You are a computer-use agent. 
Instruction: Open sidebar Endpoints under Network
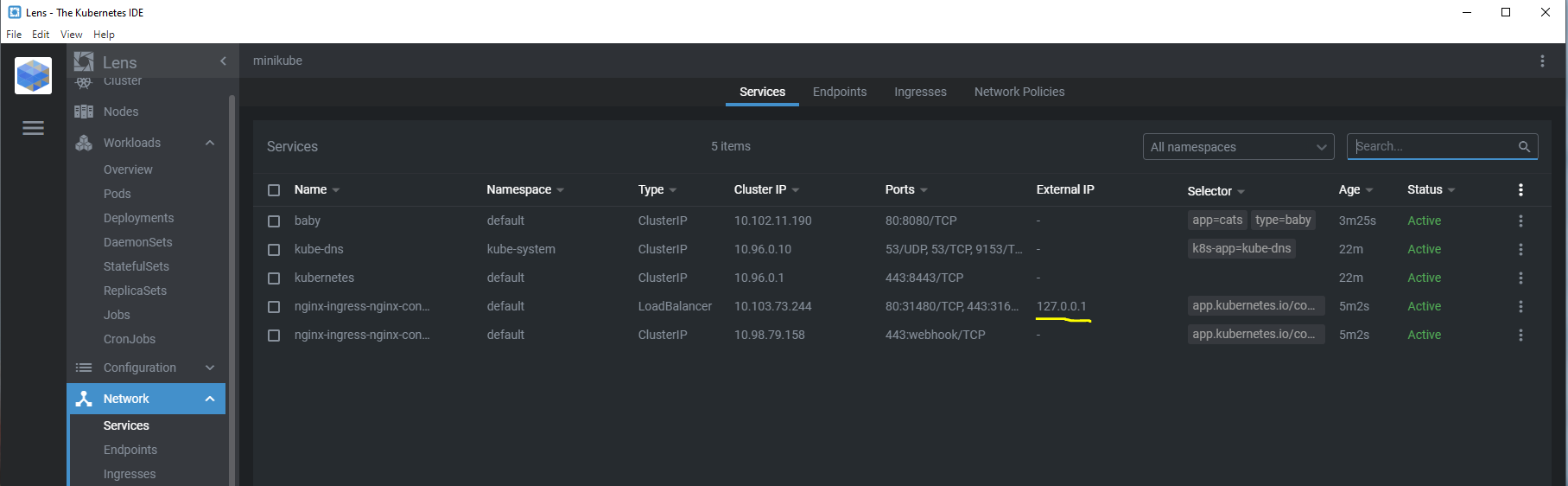(x=130, y=450)
